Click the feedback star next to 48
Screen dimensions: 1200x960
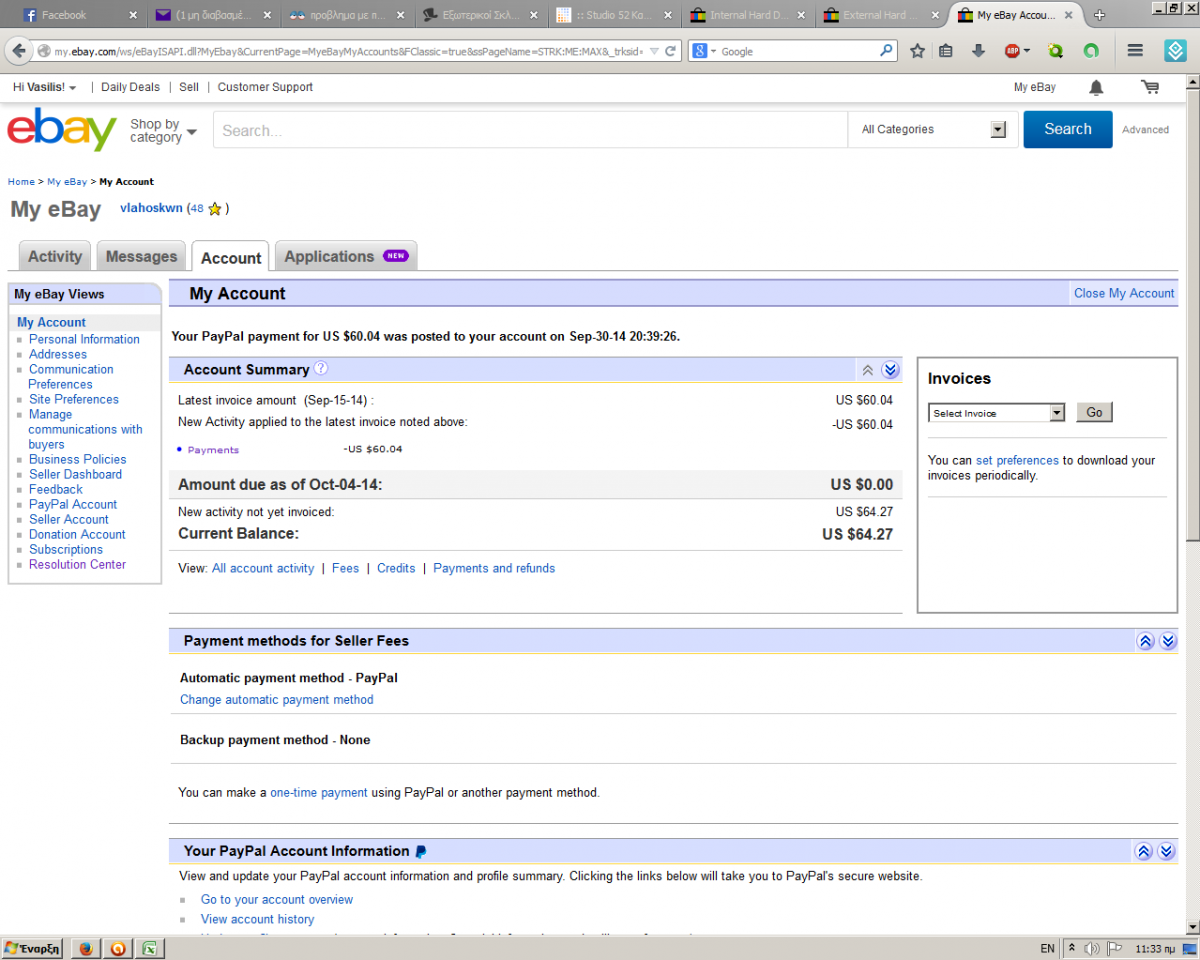214,209
